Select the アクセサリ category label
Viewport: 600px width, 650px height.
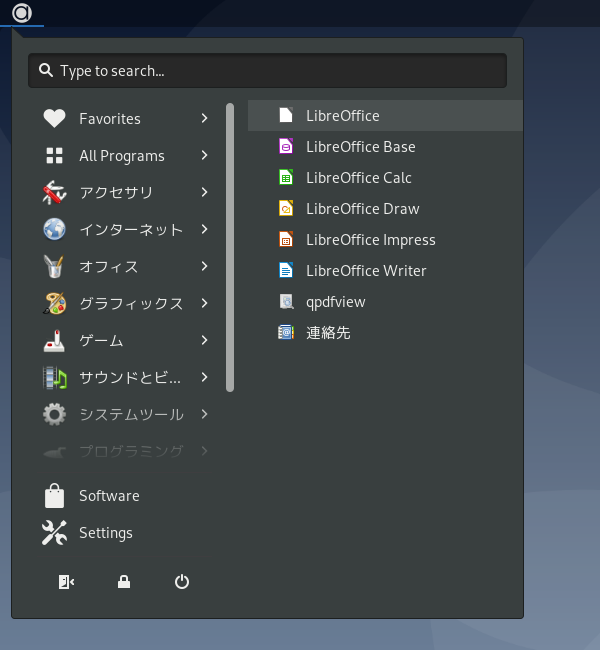(x=117, y=192)
